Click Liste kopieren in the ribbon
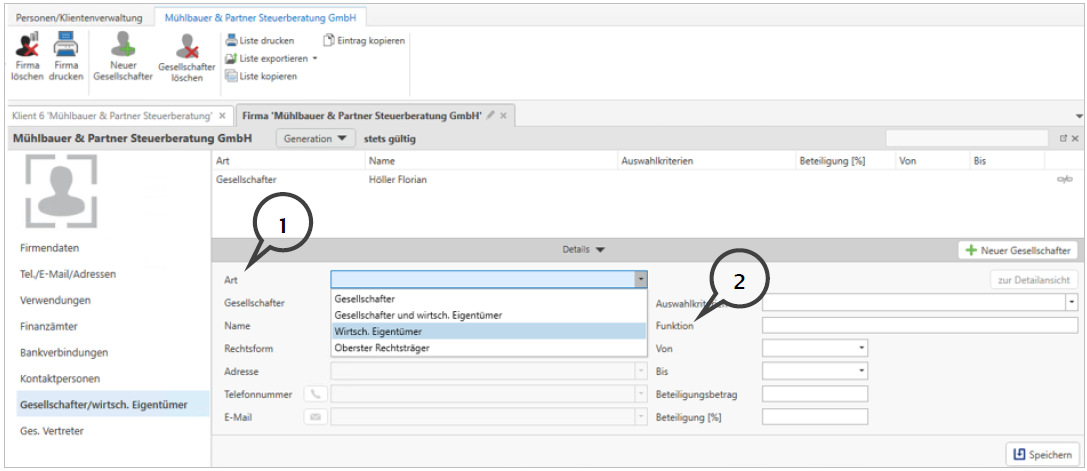The width and height of the screenshot is (1087, 471). tap(260, 76)
